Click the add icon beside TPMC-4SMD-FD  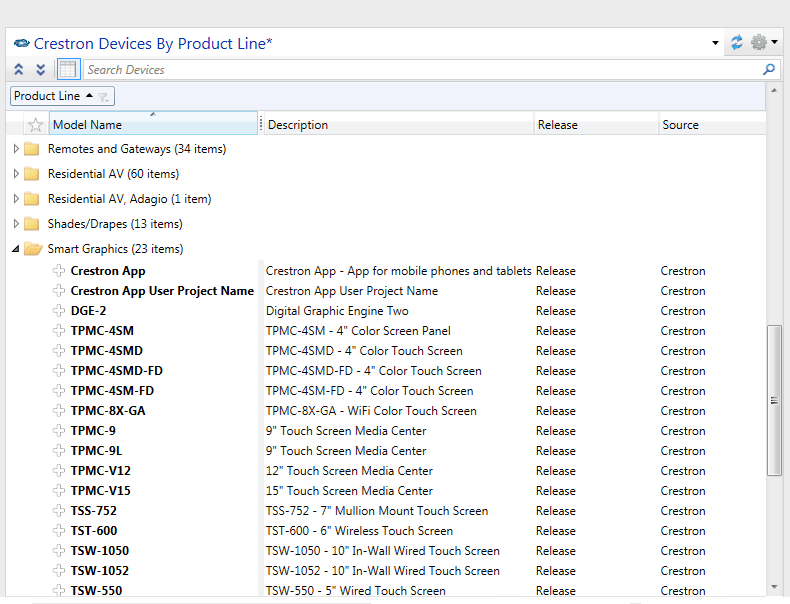(59, 370)
